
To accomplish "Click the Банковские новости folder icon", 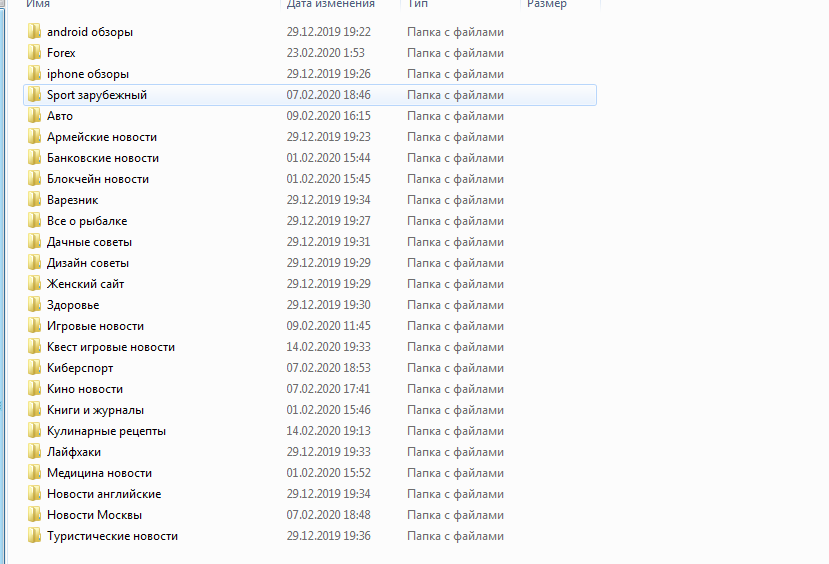I will [x=34, y=158].
